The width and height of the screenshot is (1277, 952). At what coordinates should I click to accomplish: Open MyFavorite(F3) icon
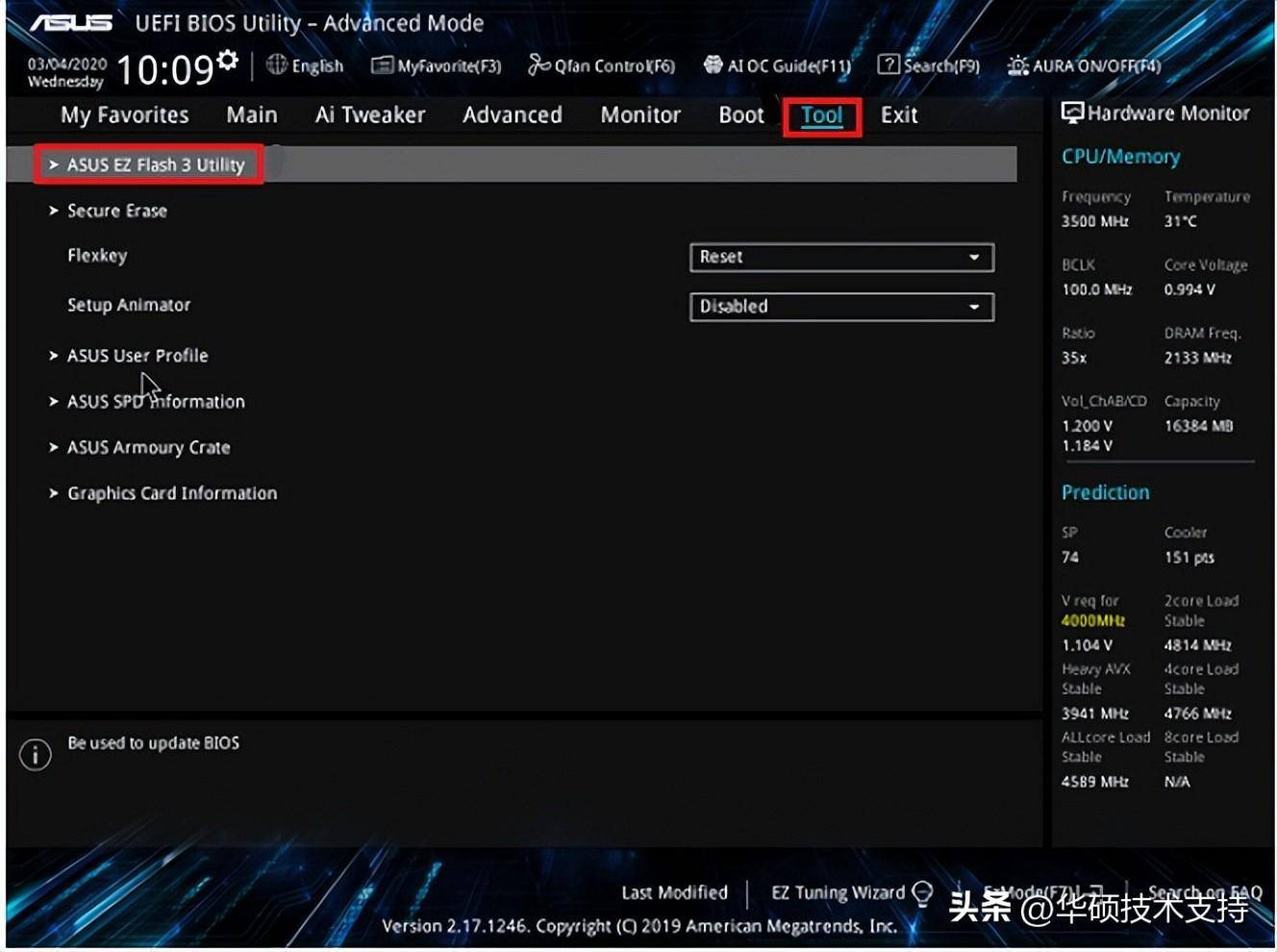[382, 65]
